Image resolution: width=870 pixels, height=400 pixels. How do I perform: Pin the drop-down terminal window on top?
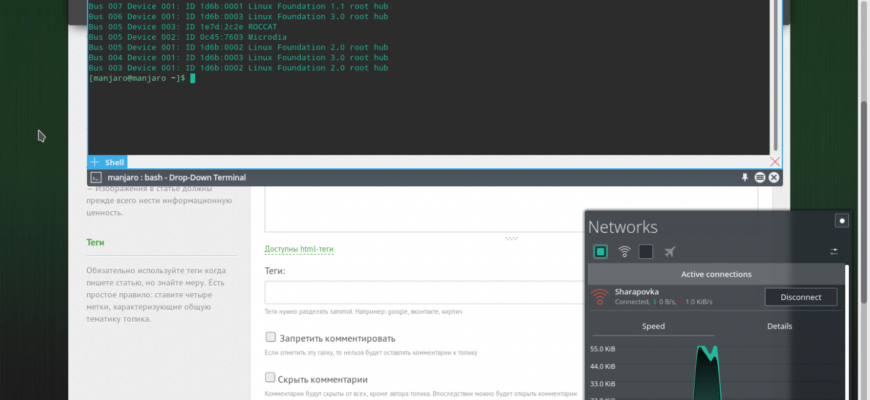coord(744,177)
